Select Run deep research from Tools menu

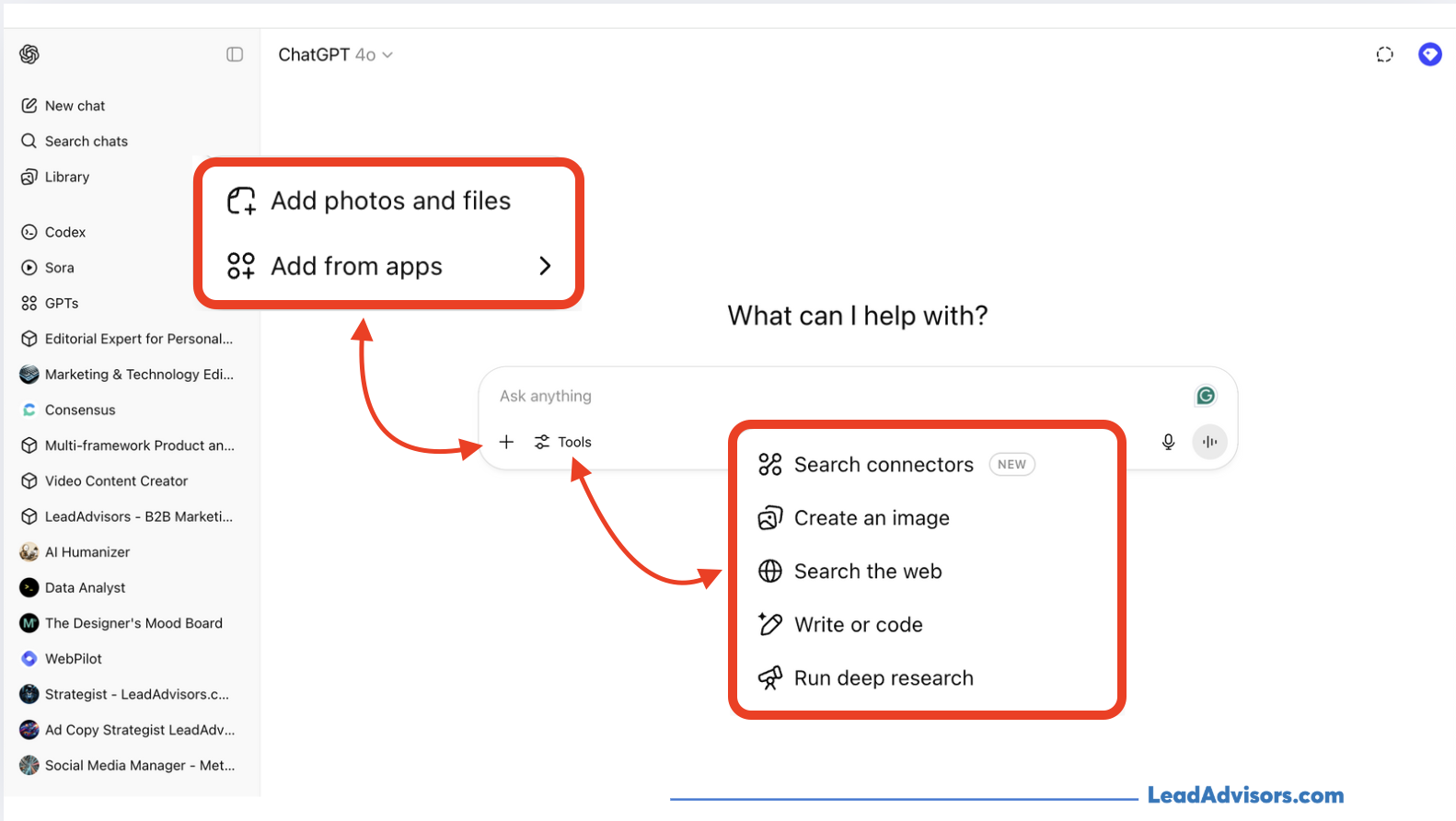(866, 678)
